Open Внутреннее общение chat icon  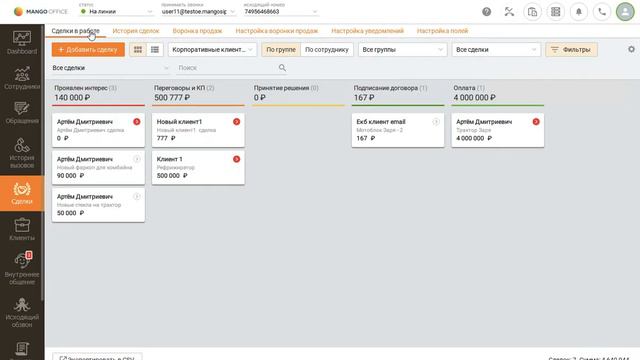point(22,268)
